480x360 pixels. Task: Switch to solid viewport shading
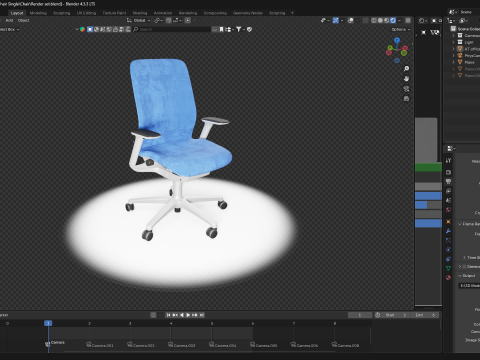(x=380, y=20)
